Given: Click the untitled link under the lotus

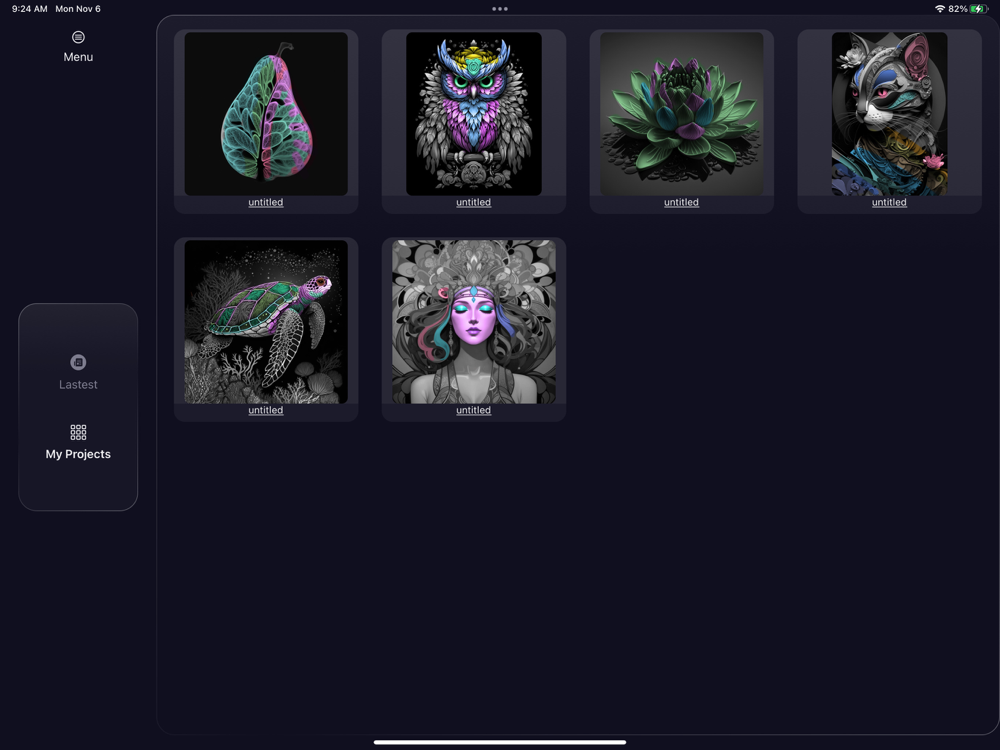Looking at the screenshot, I should (x=681, y=202).
